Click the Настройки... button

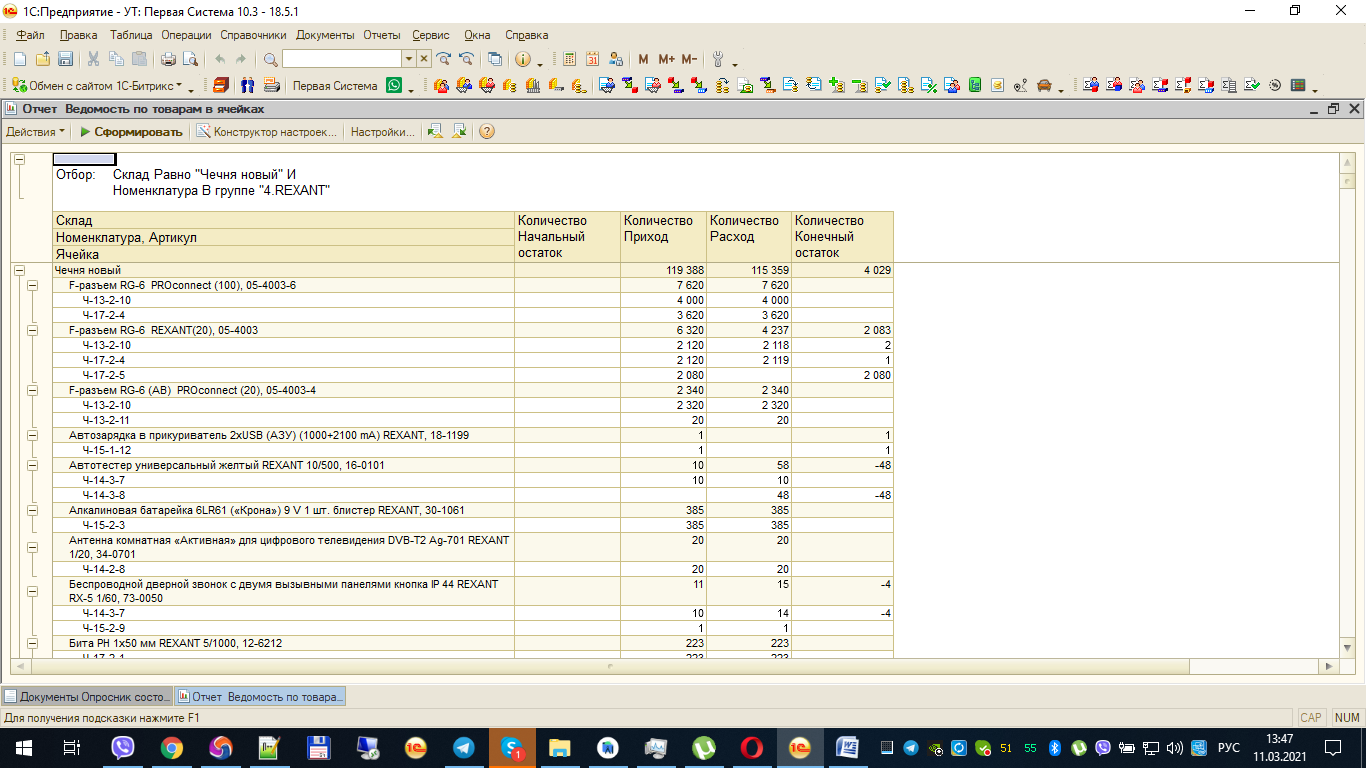pyautogui.click(x=382, y=131)
